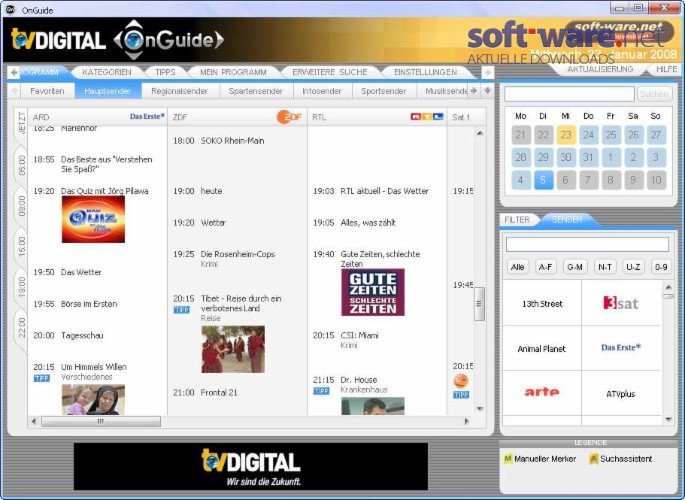685x500 pixels.
Task: Click the Suchen button
Action: (x=654, y=94)
